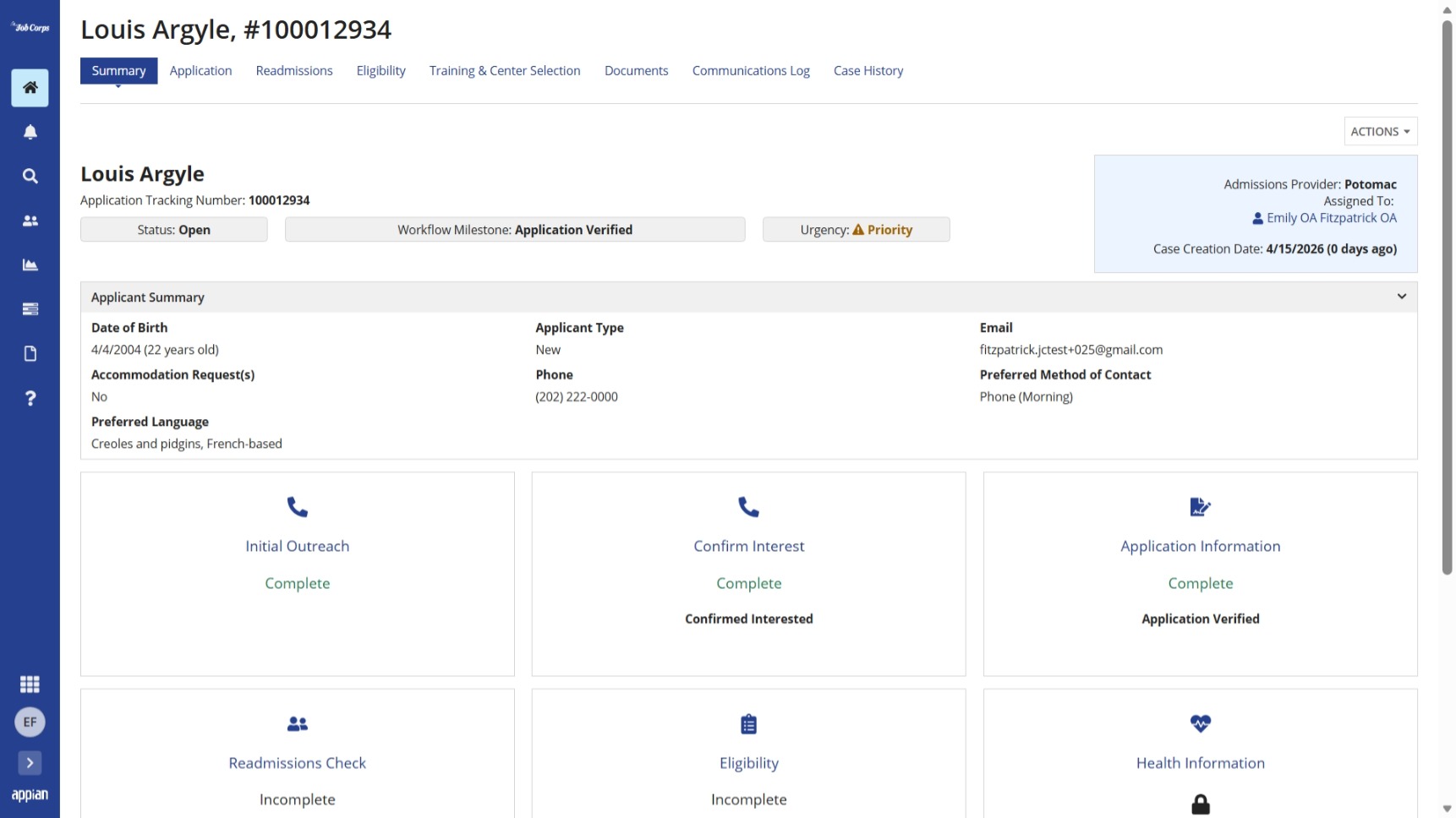Viewport: 1456px width, 818px height.
Task: Click the Initial Outreach phone icon
Action: pos(298,507)
